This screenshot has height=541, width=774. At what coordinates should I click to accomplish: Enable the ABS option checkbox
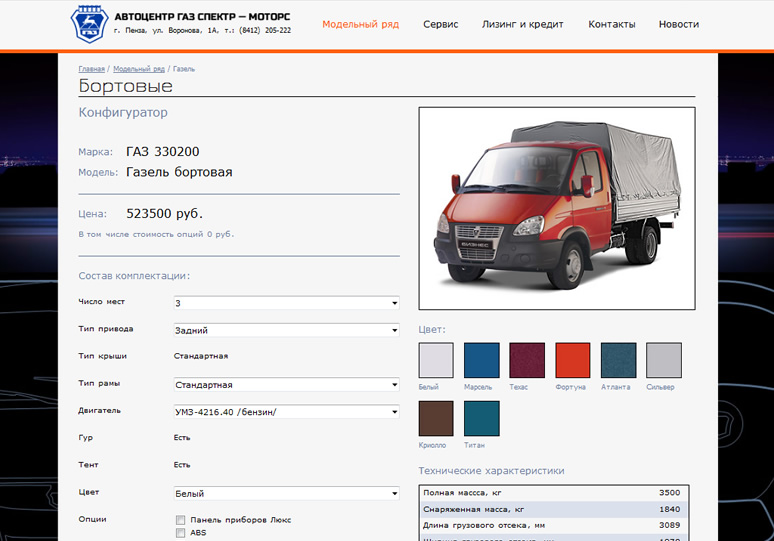180,533
